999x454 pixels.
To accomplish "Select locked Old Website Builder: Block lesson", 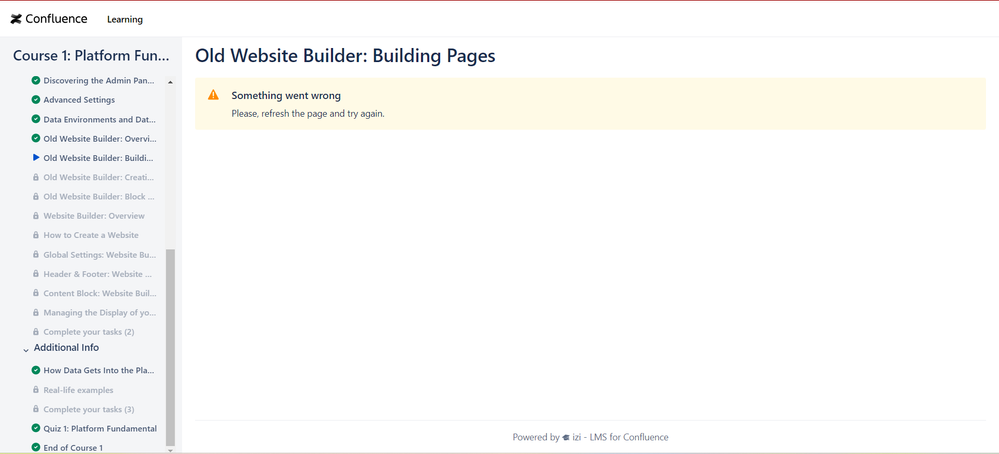I will (x=99, y=197).
